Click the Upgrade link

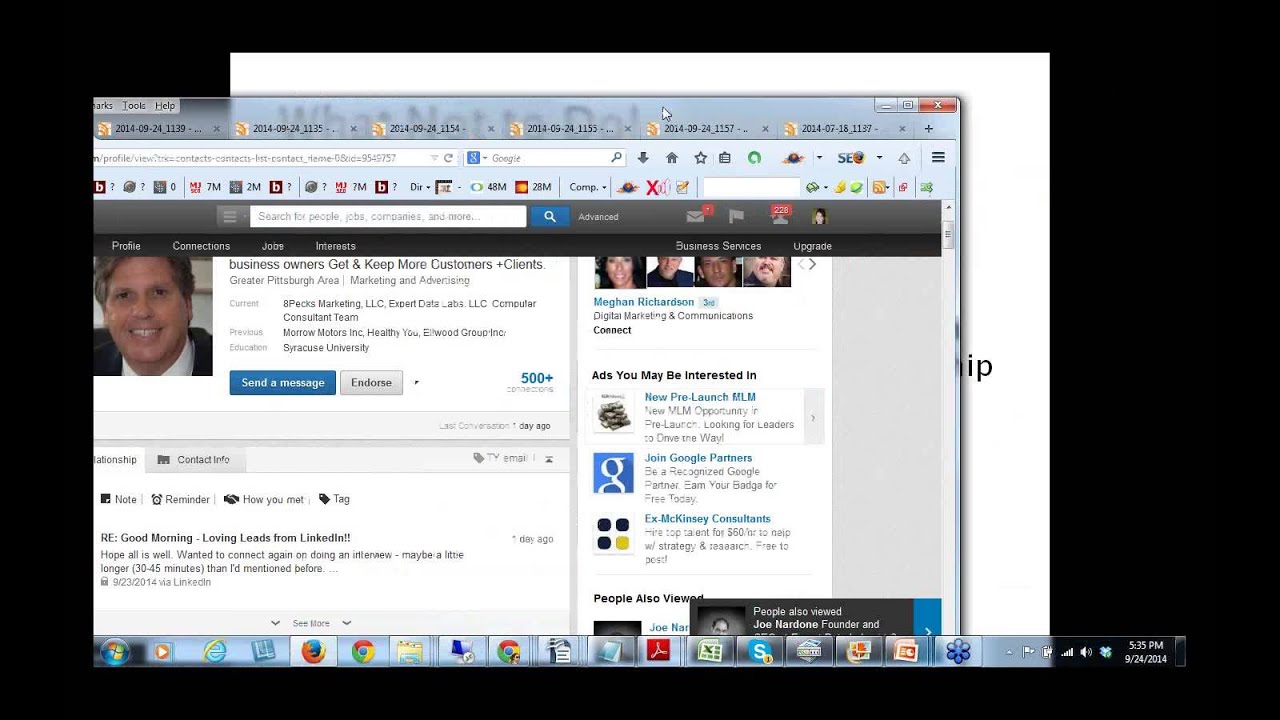pyautogui.click(x=812, y=246)
